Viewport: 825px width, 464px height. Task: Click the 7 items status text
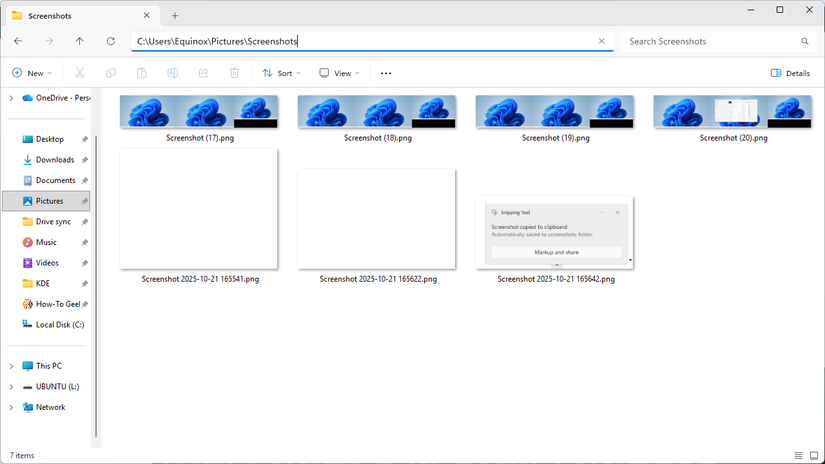tap(22, 456)
